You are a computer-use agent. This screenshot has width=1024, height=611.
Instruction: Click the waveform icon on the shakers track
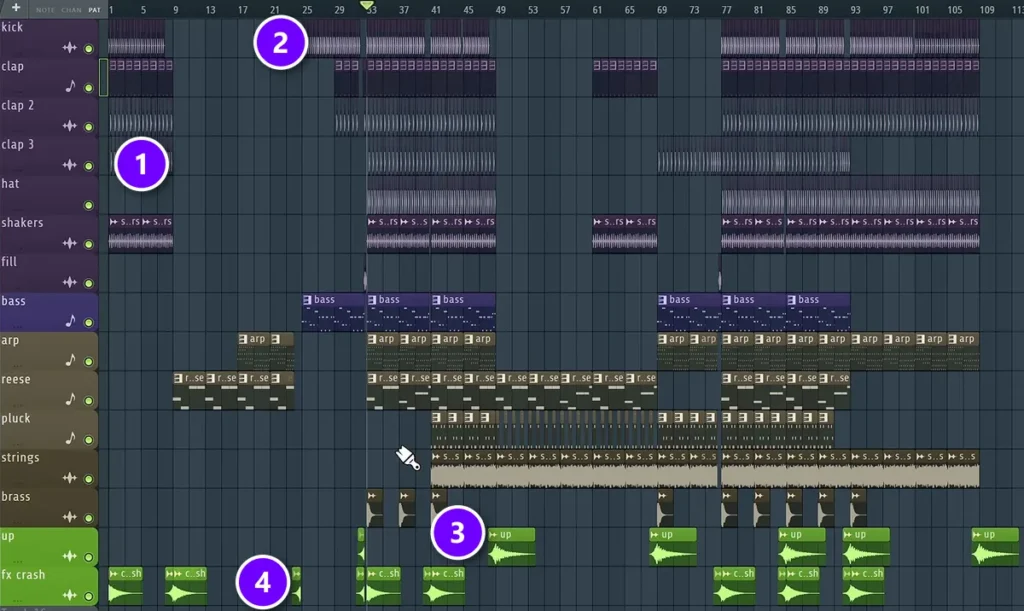click(x=69, y=243)
